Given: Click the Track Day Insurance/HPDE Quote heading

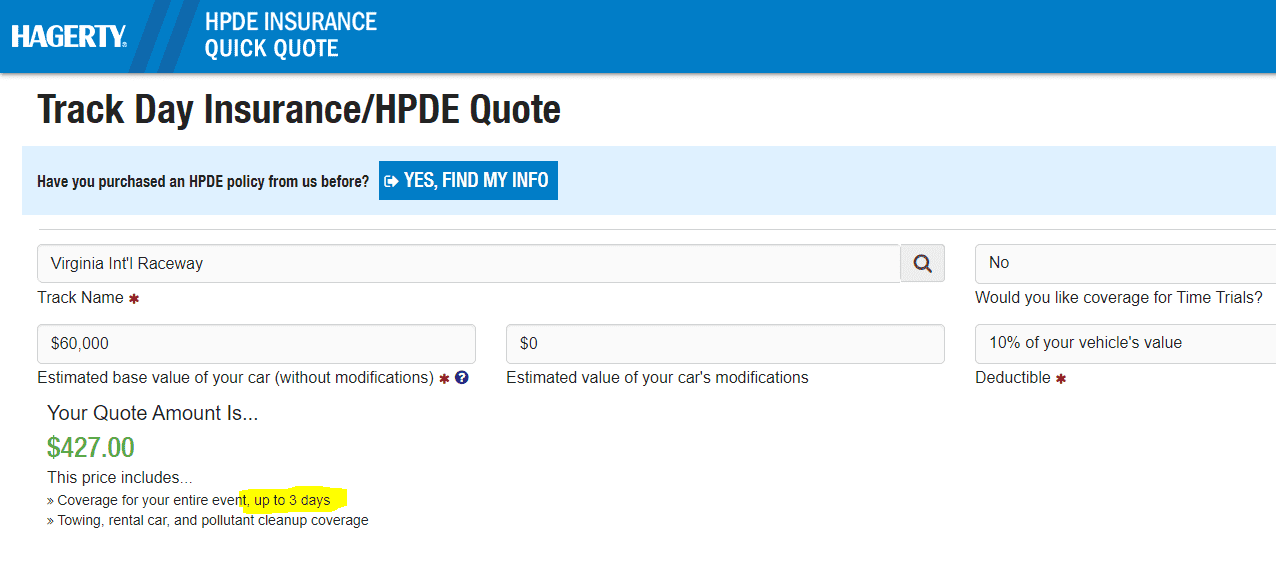Looking at the screenshot, I should pos(299,110).
